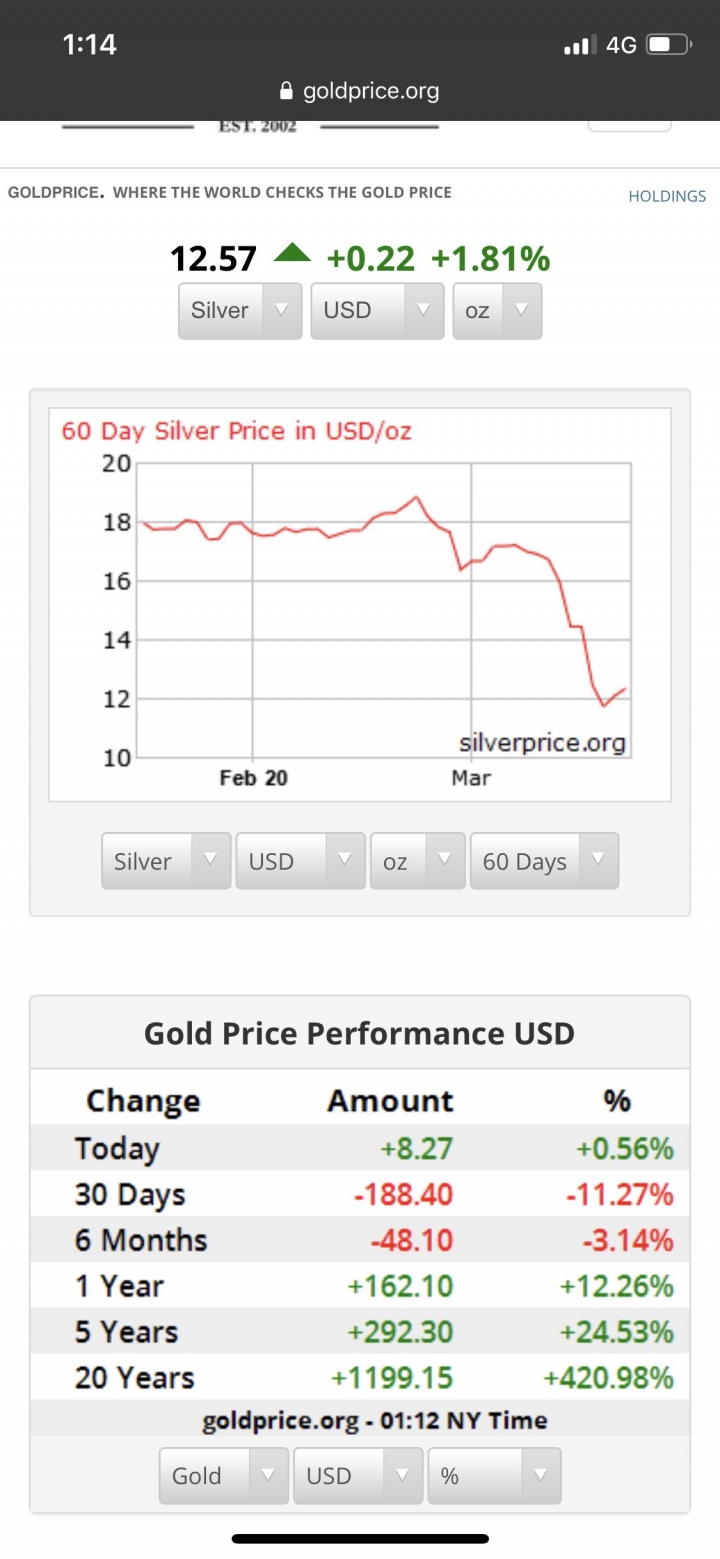Screen dimensions: 720x1559
Task: Tap the 60 Day Silver Price chart
Action: [x=360, y=604]
